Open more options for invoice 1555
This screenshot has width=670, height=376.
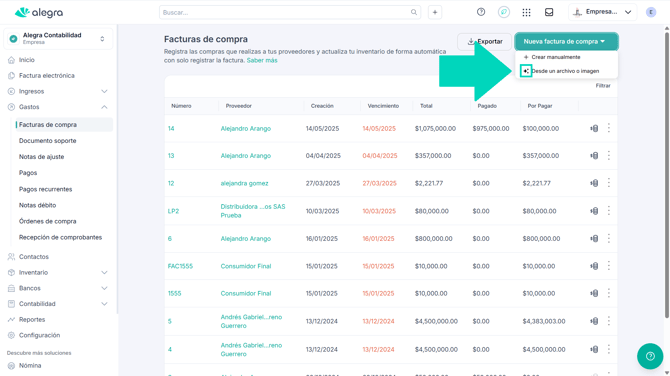pos(609,293)
